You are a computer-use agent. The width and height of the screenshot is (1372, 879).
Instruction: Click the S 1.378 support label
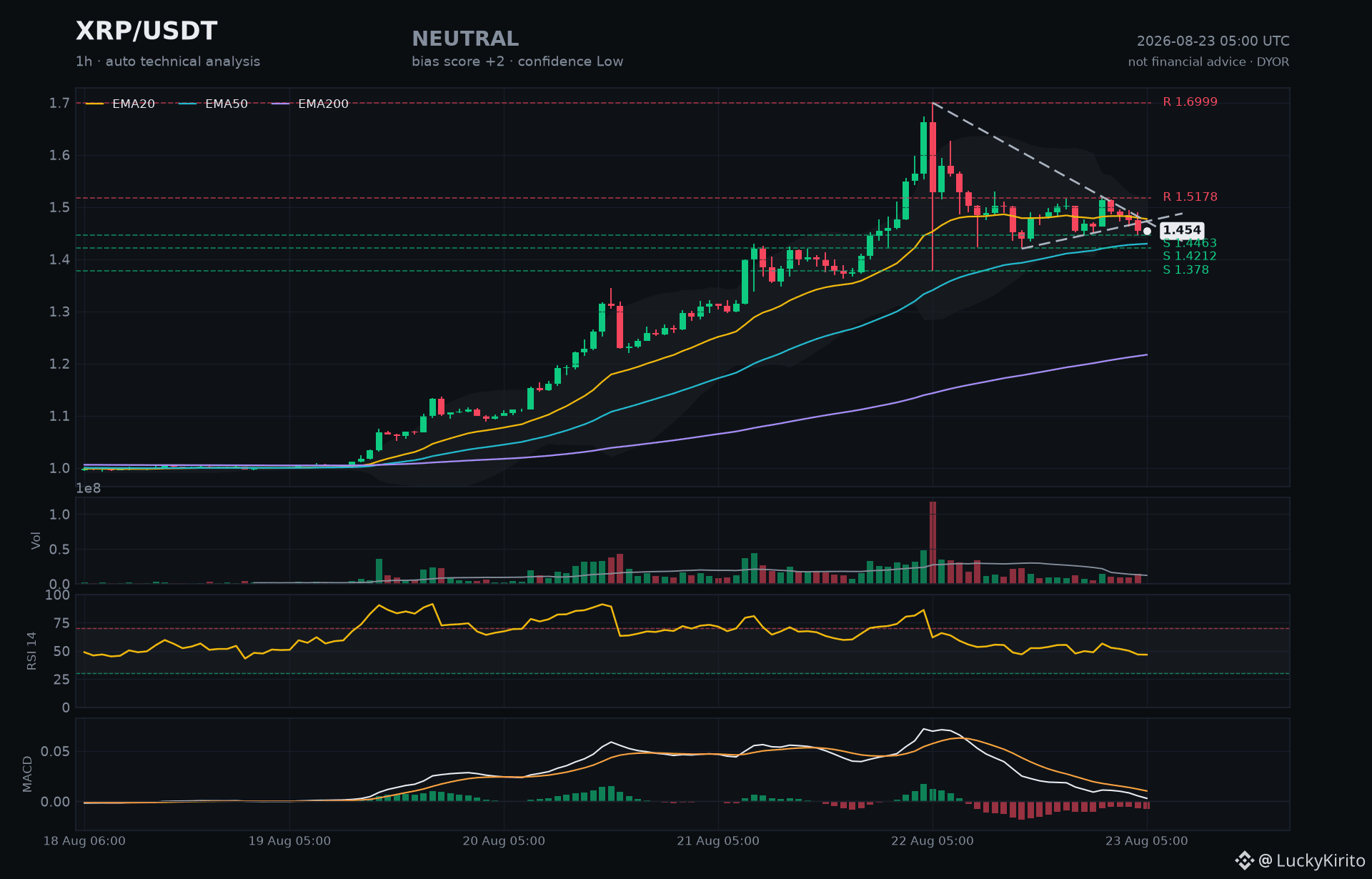[x=1186, y=270]
